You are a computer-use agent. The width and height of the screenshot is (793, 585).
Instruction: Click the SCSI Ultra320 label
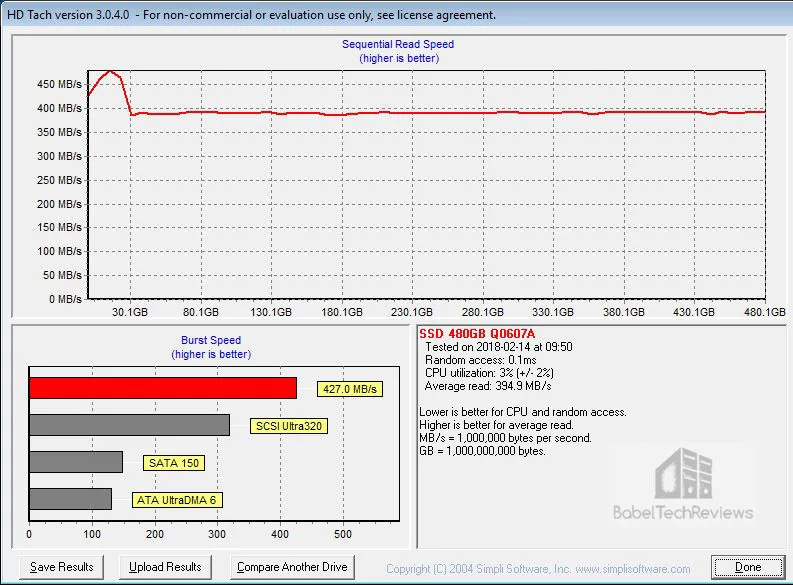click(x=289, y=426)
